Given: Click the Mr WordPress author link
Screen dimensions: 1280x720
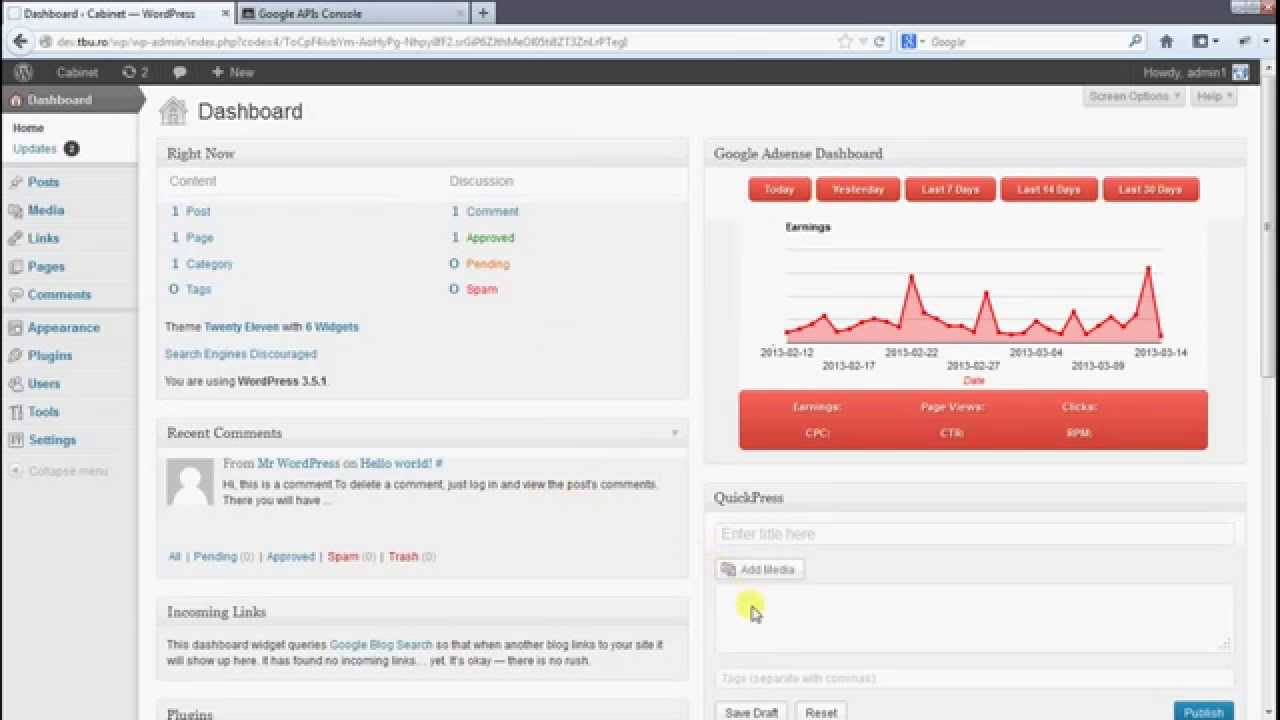Looking at the screenshot, I should (299, 463).
